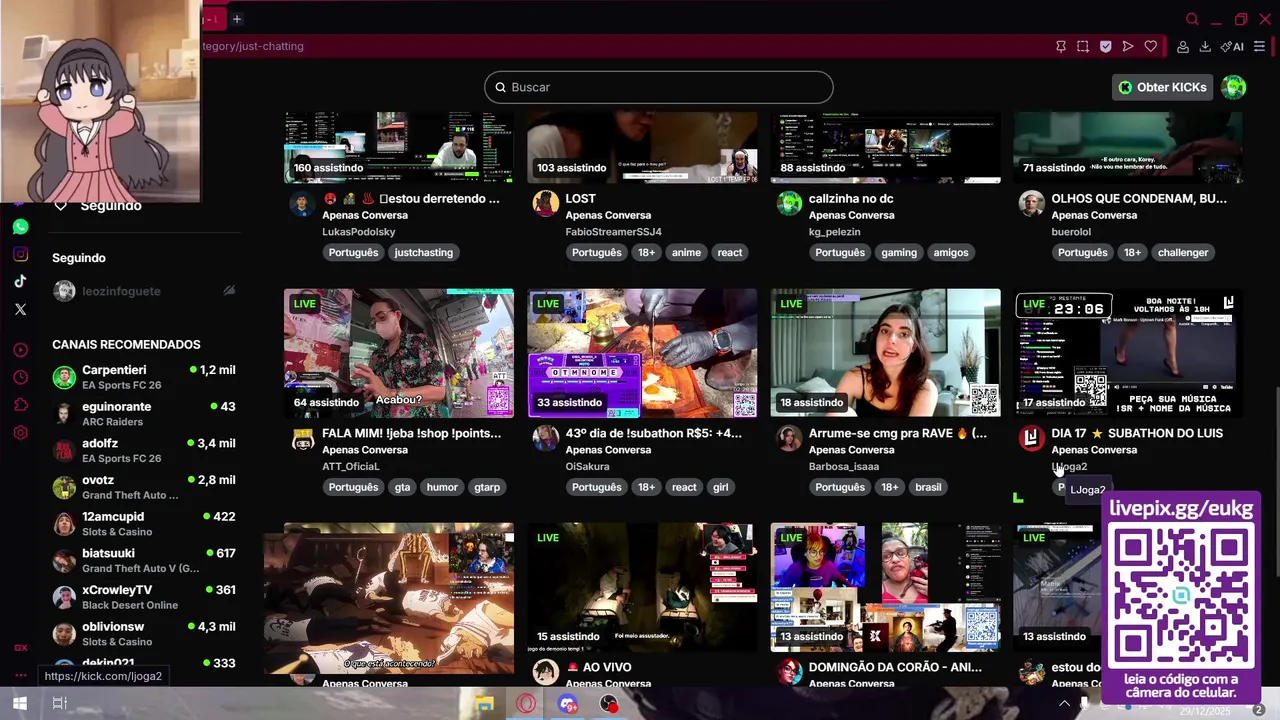Open X (Twitter) from the Opera sidebar
Screen dimensions: 1280x720
[20, 309]
